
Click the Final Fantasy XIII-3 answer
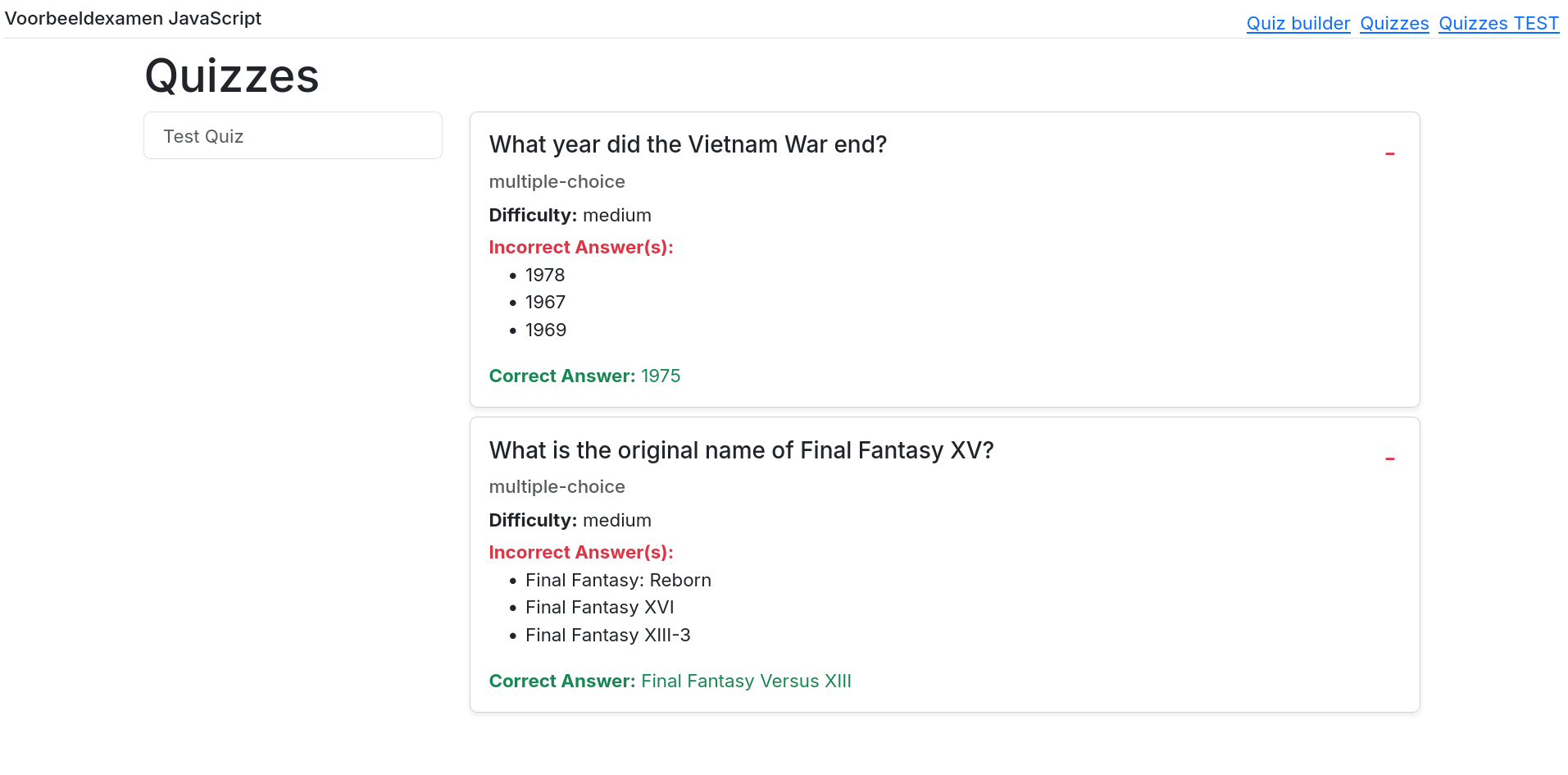point(607,635)
